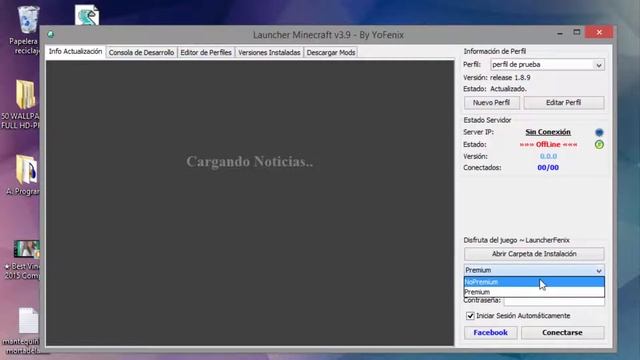640x360 pixels.
Task: Click the green refresh server icon
Action: tap(599, 144)
